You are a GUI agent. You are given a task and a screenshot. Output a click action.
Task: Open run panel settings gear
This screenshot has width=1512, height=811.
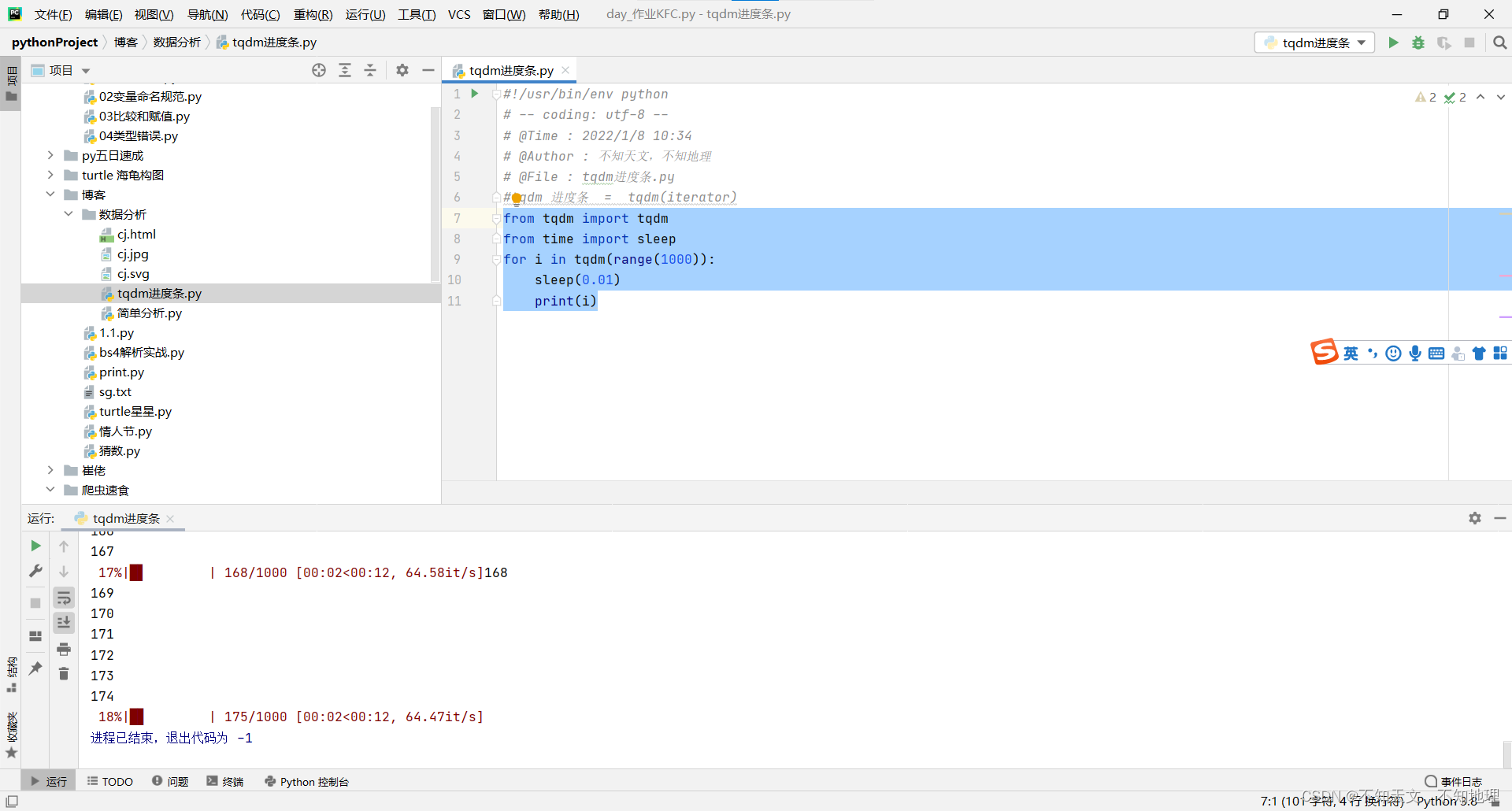[1475, 518]
